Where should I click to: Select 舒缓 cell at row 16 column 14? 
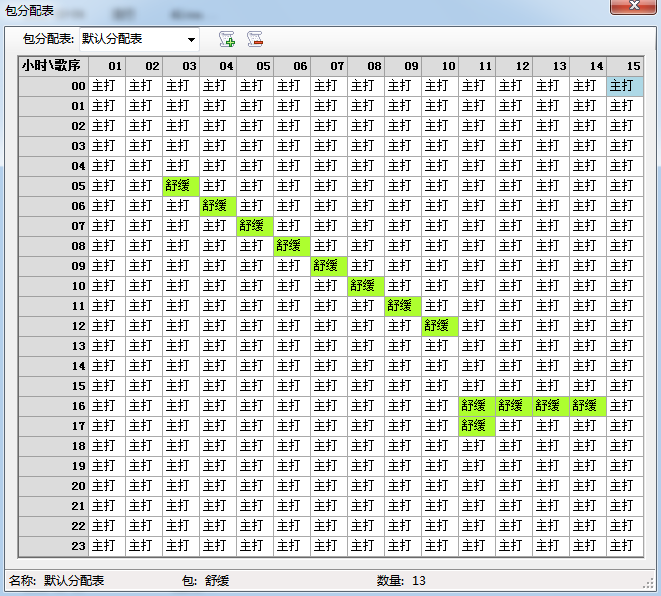(x=588, y=406)
